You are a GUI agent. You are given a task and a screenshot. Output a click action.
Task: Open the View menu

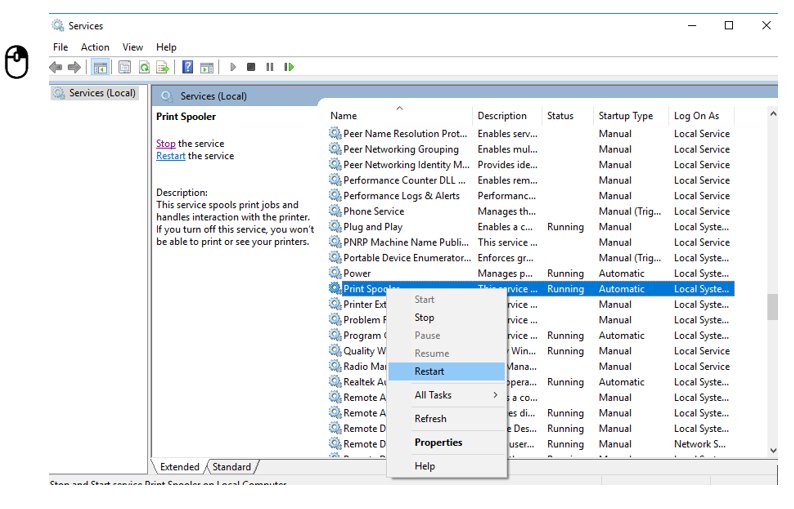[x=133, y=47]
